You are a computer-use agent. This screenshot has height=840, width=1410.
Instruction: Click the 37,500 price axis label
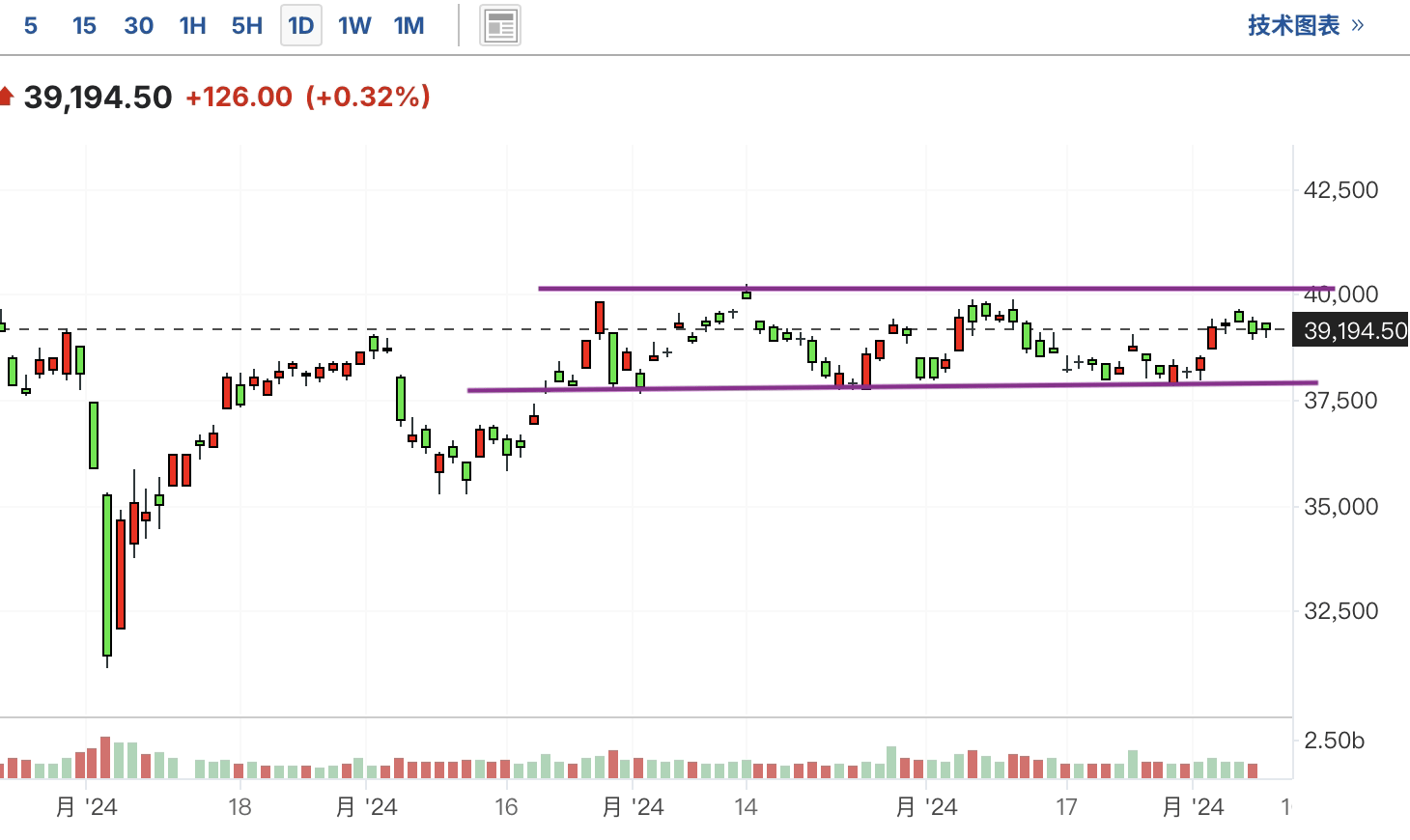point(1340,401)
